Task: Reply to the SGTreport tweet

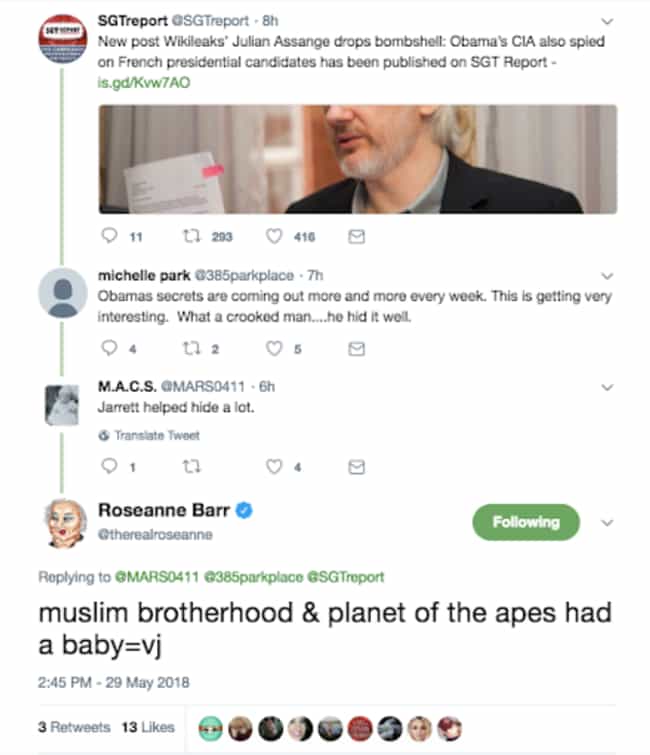Action: 109,235
